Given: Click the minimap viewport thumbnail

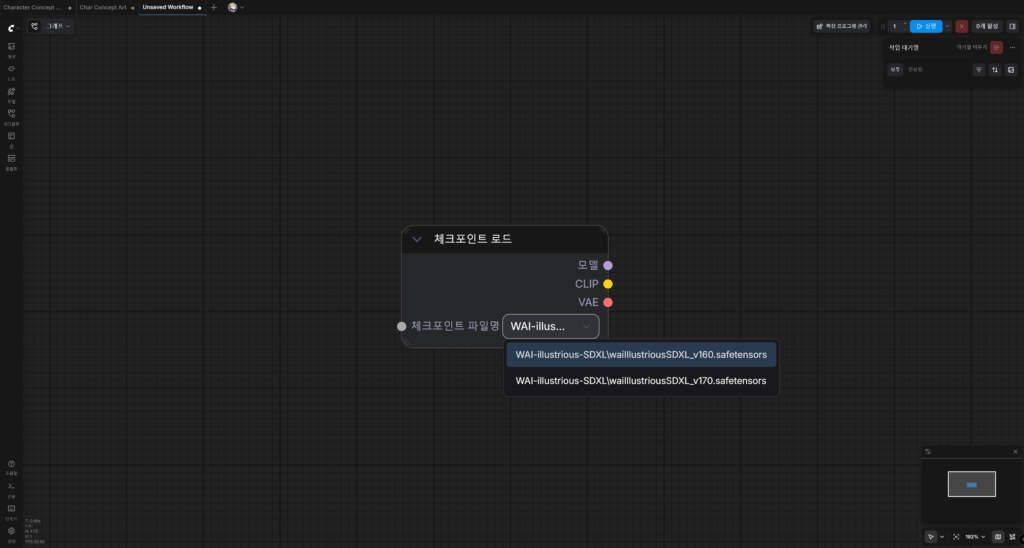Looking at the screenshot, I should coord(972,484).
